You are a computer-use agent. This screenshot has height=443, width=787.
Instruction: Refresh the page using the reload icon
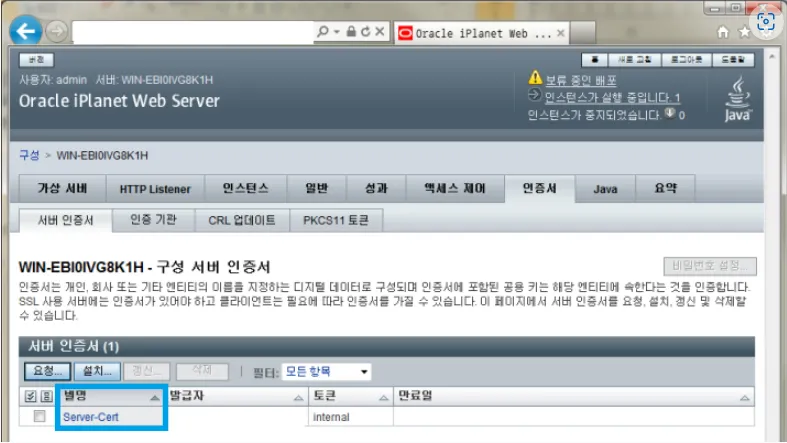pyautogui.click(x=365, y=32)
